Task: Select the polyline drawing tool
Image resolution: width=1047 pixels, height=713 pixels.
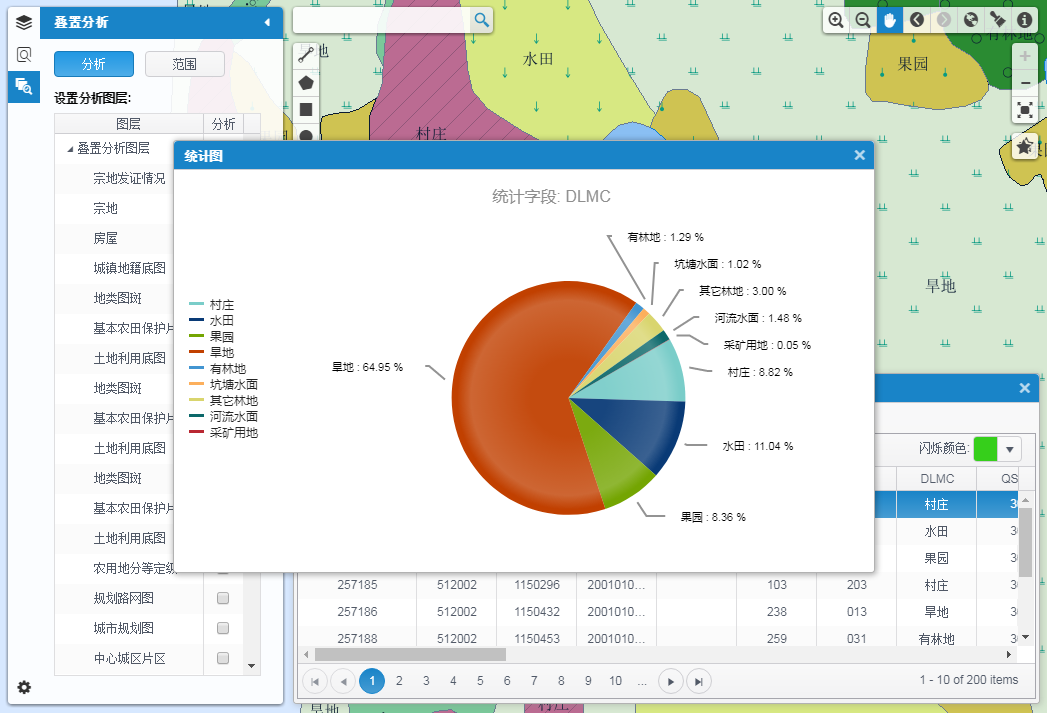Action: 306,55
